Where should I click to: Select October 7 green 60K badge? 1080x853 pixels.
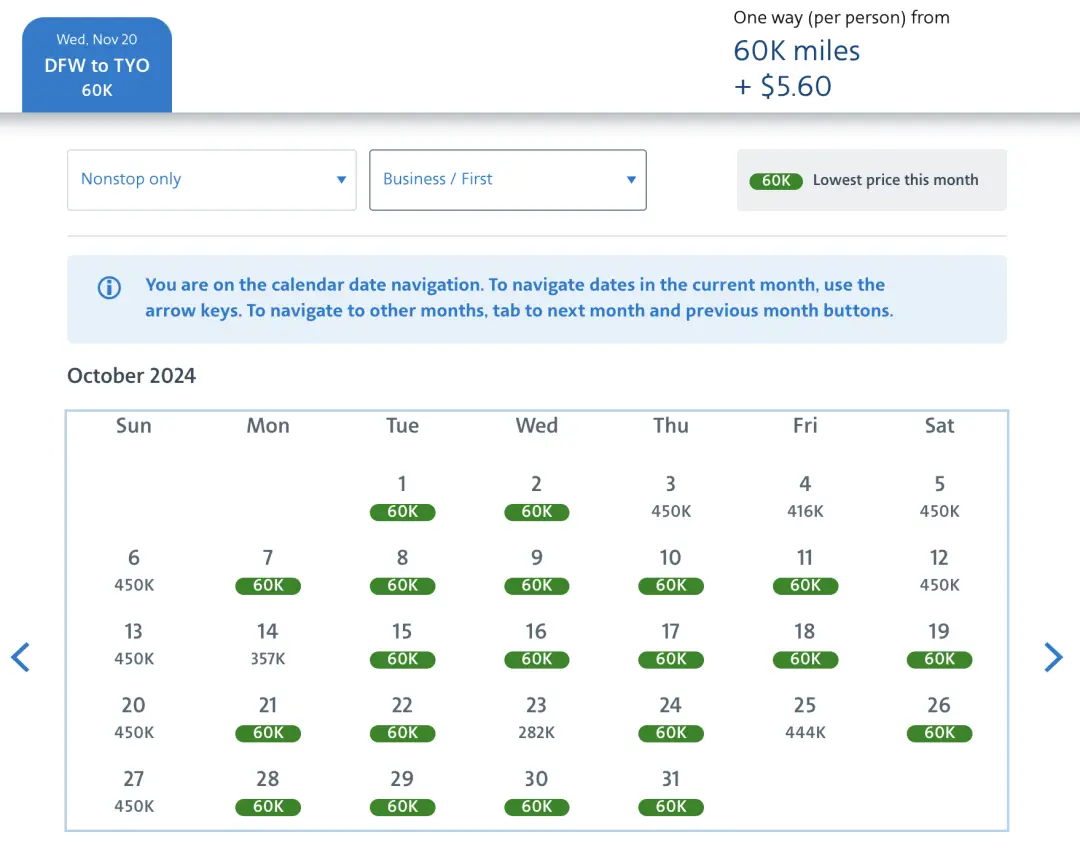[x=268, y=585]
